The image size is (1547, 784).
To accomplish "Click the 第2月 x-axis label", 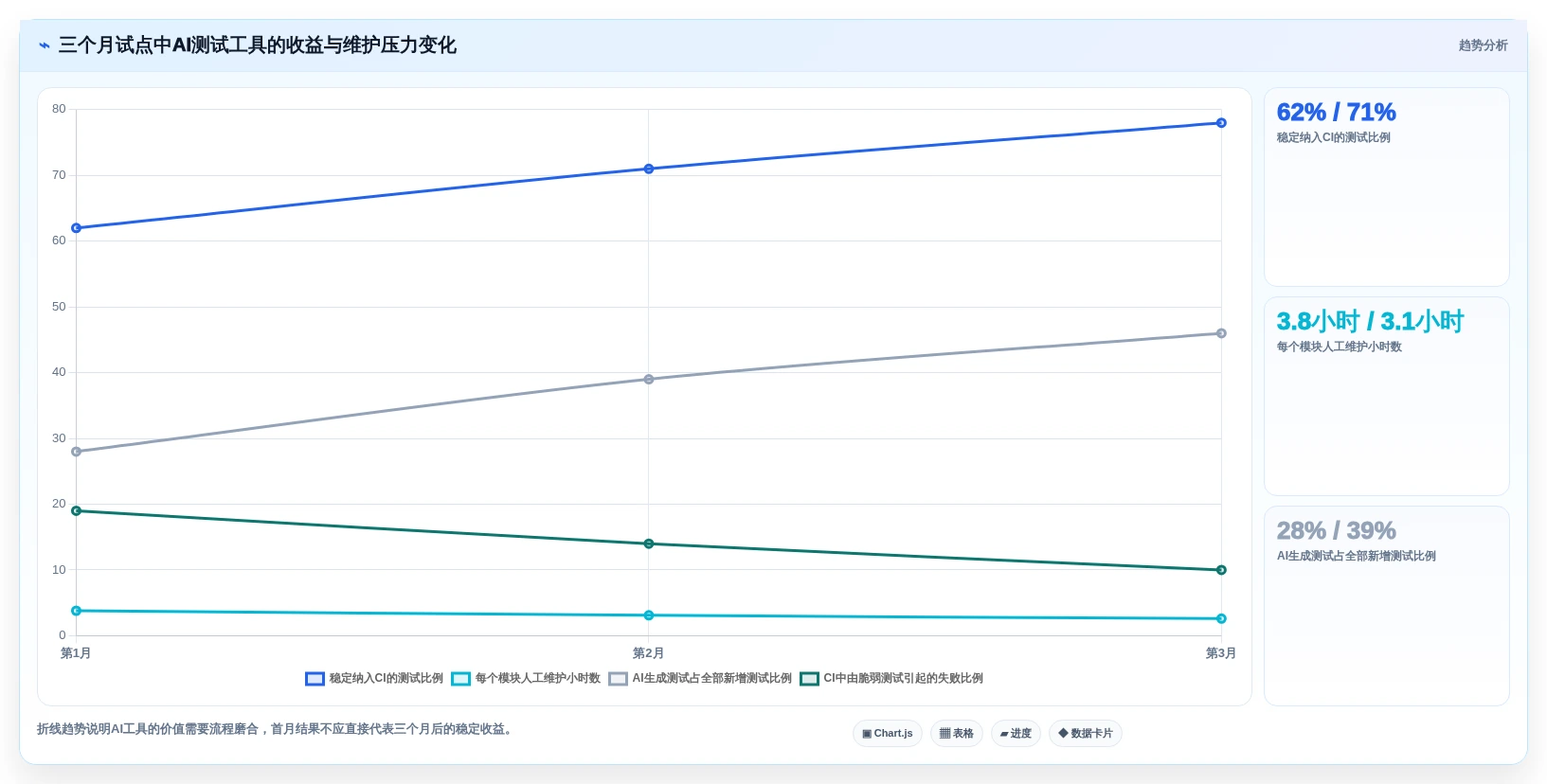I will point(648,653).
